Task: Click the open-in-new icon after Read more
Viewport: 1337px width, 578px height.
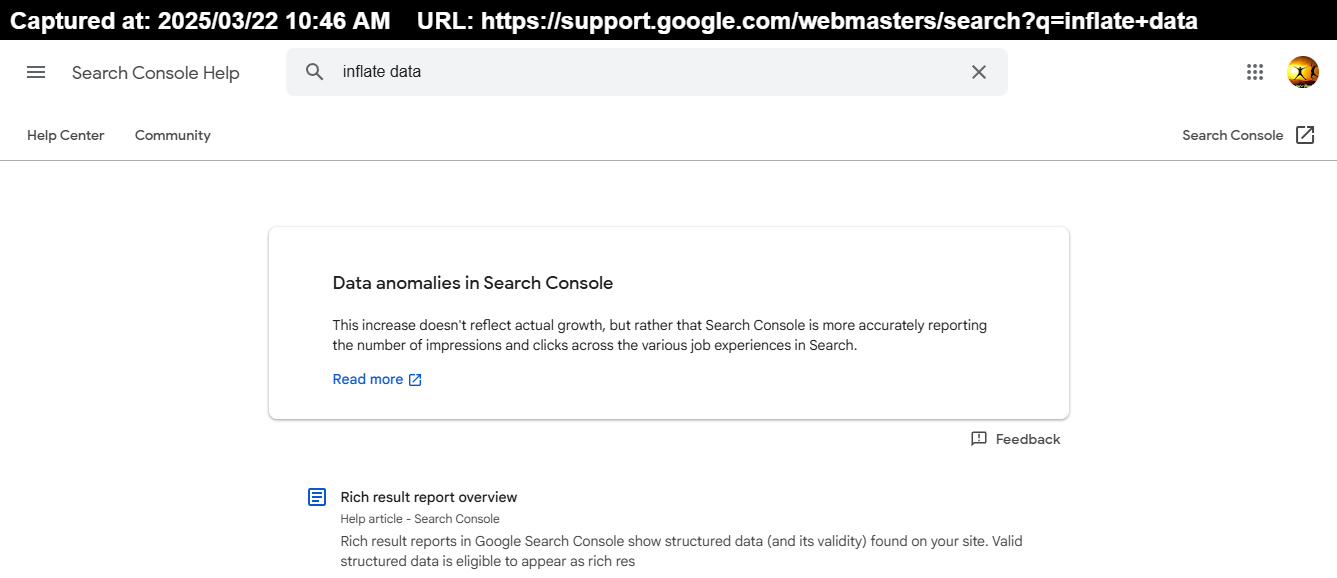Action: click(x=416, y=380)
